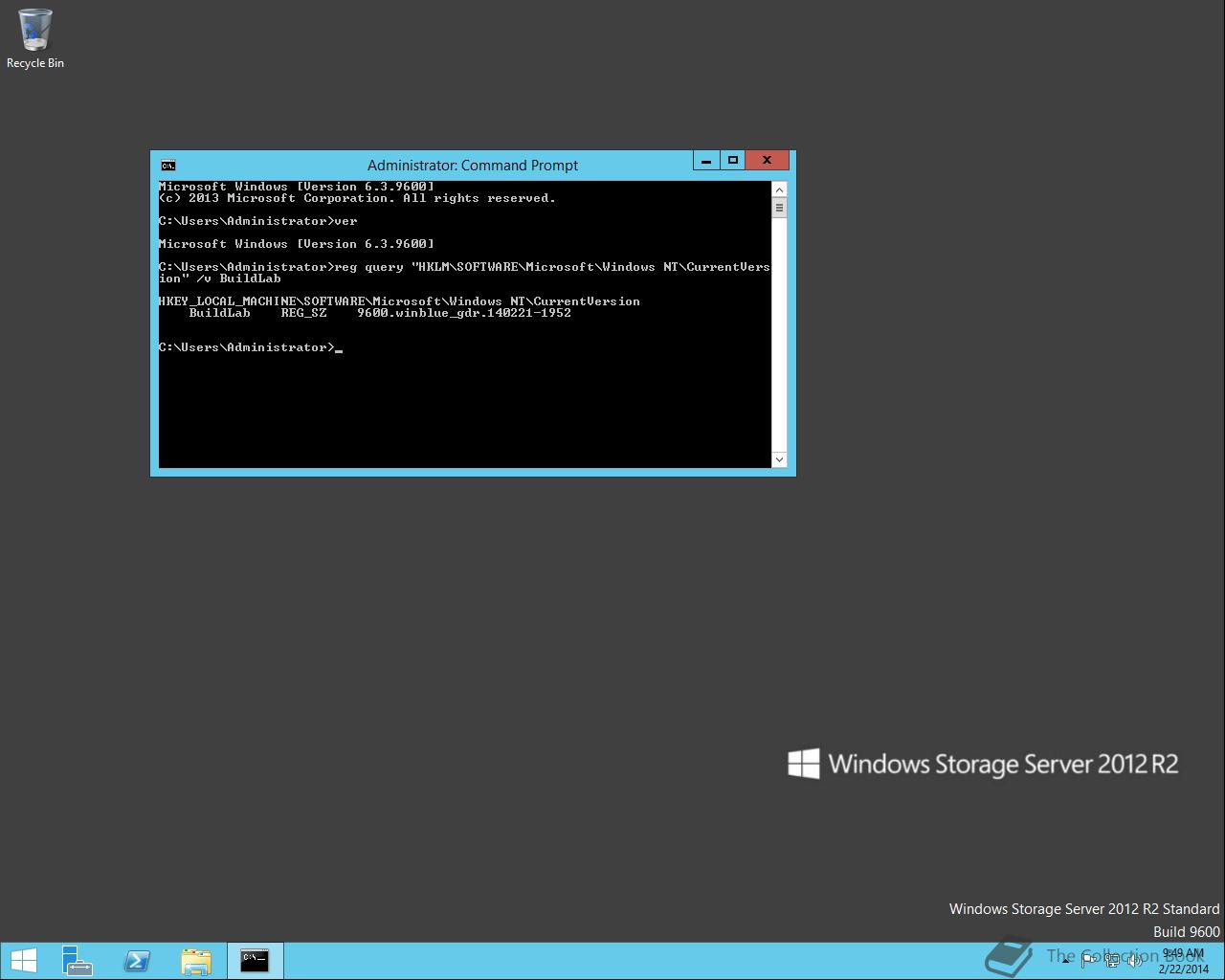The height and width of the screenshot is (980, 1225).
Task: Click the HKEY_LOCAL_MACHINE registry path line
Action: [399, 301]
